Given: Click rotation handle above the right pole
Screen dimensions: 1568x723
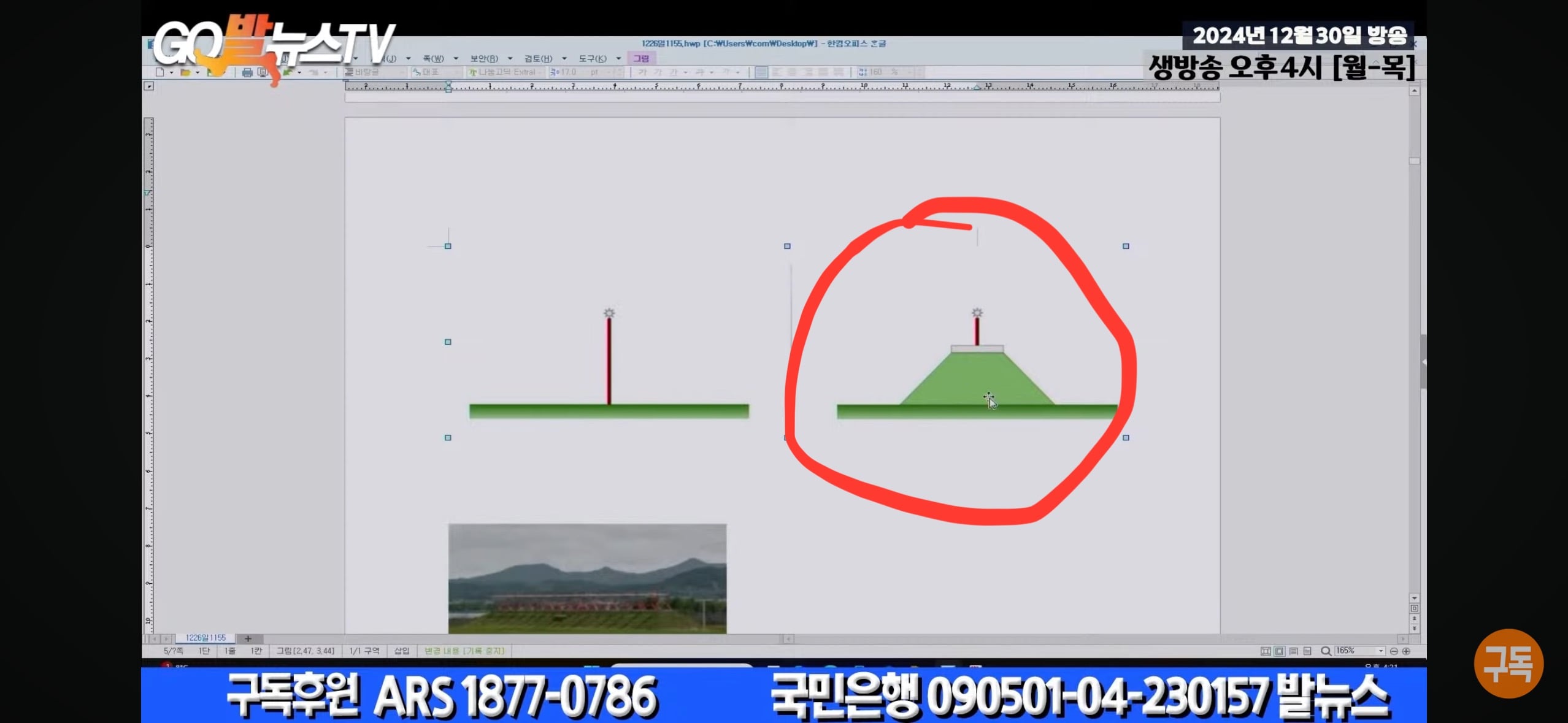Looking at the screenshot, I should pyautogui.click(x=977, y=313).
